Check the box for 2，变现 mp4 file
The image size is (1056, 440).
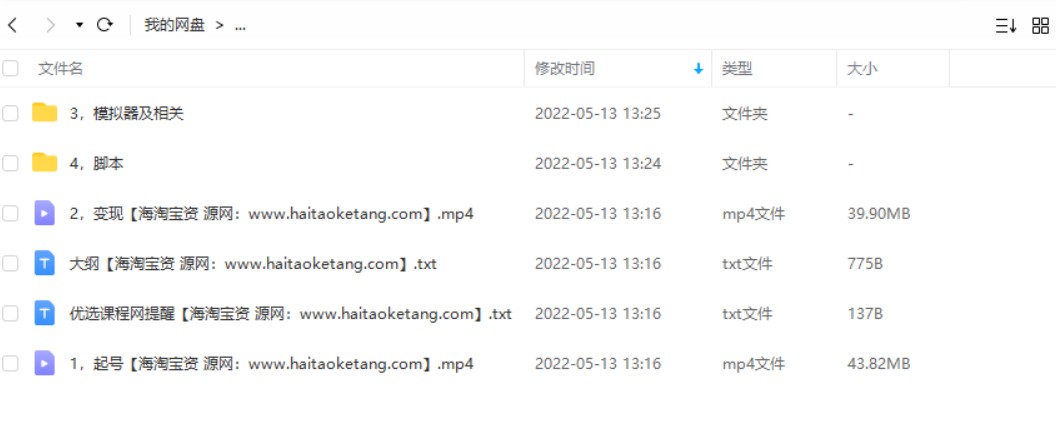[x=10, y=214]
